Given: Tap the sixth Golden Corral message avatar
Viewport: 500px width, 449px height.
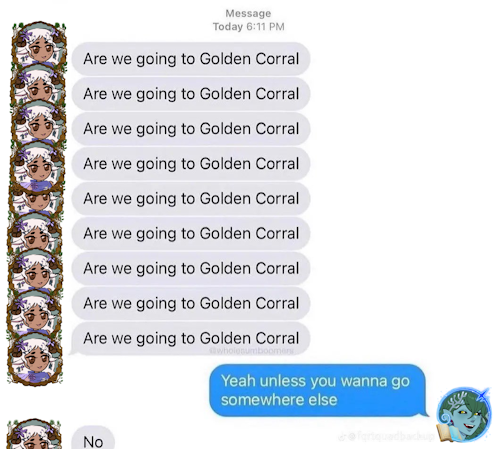Looking at the screenshot, I should [35, 233].
